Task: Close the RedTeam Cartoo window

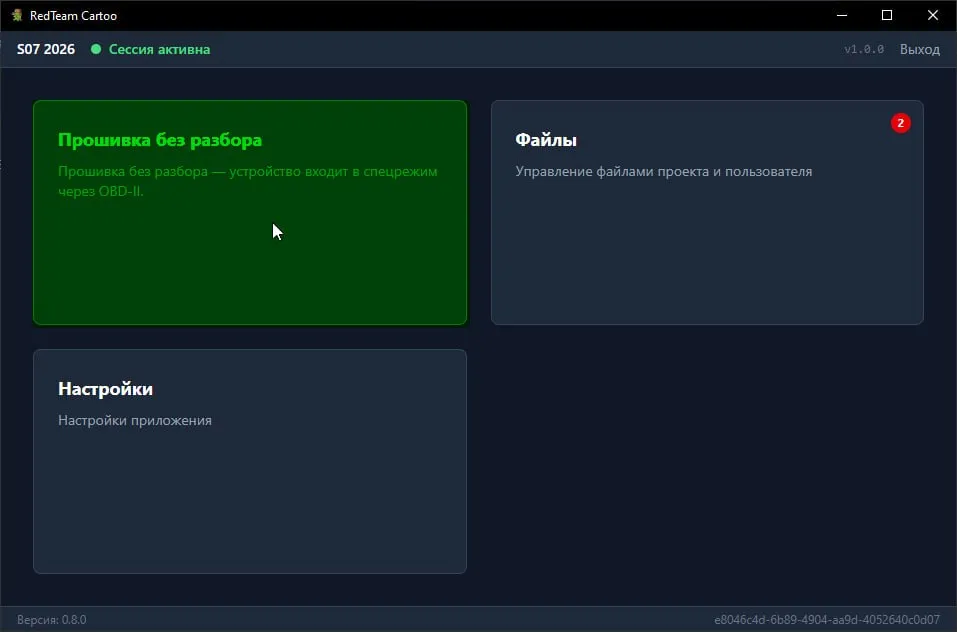Action: (x=933, y=15)
